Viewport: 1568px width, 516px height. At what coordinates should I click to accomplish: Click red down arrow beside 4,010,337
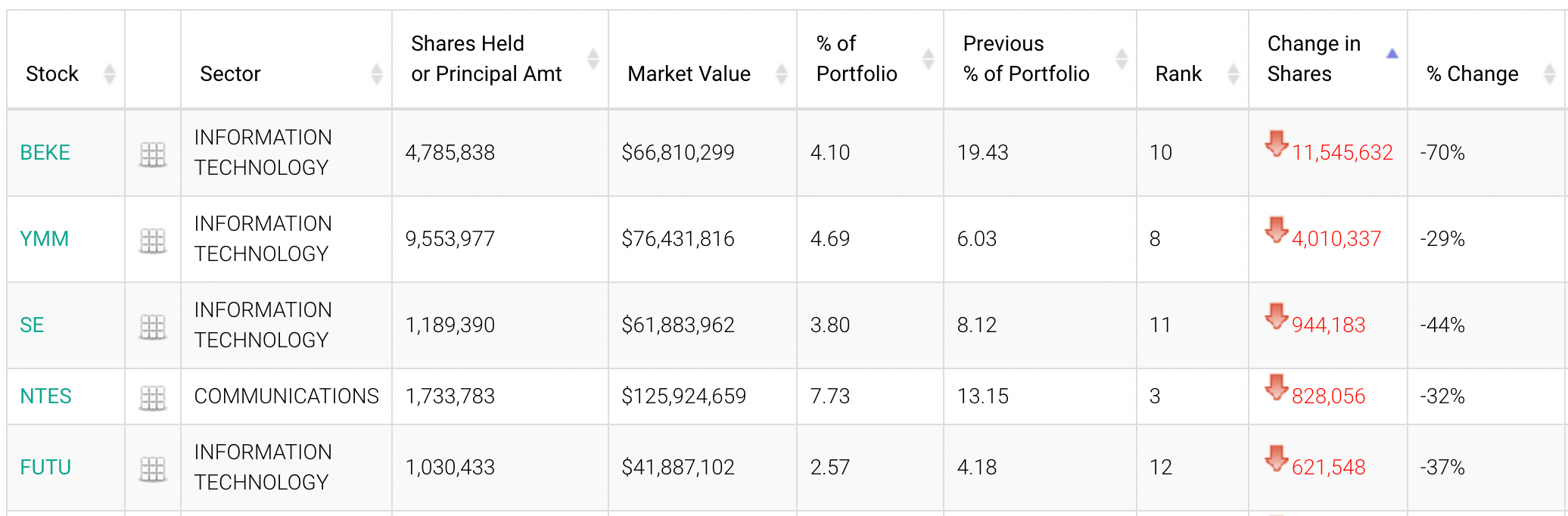coord(1276,229)
